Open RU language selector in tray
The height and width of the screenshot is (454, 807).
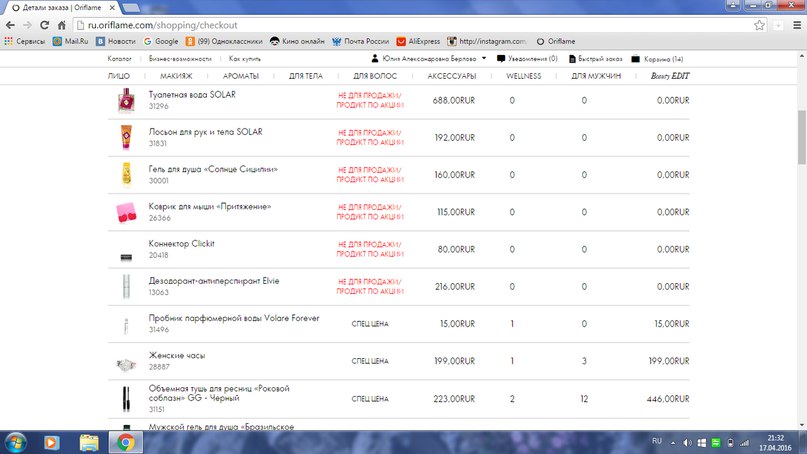pyautogui.click(x=657, y=441)
